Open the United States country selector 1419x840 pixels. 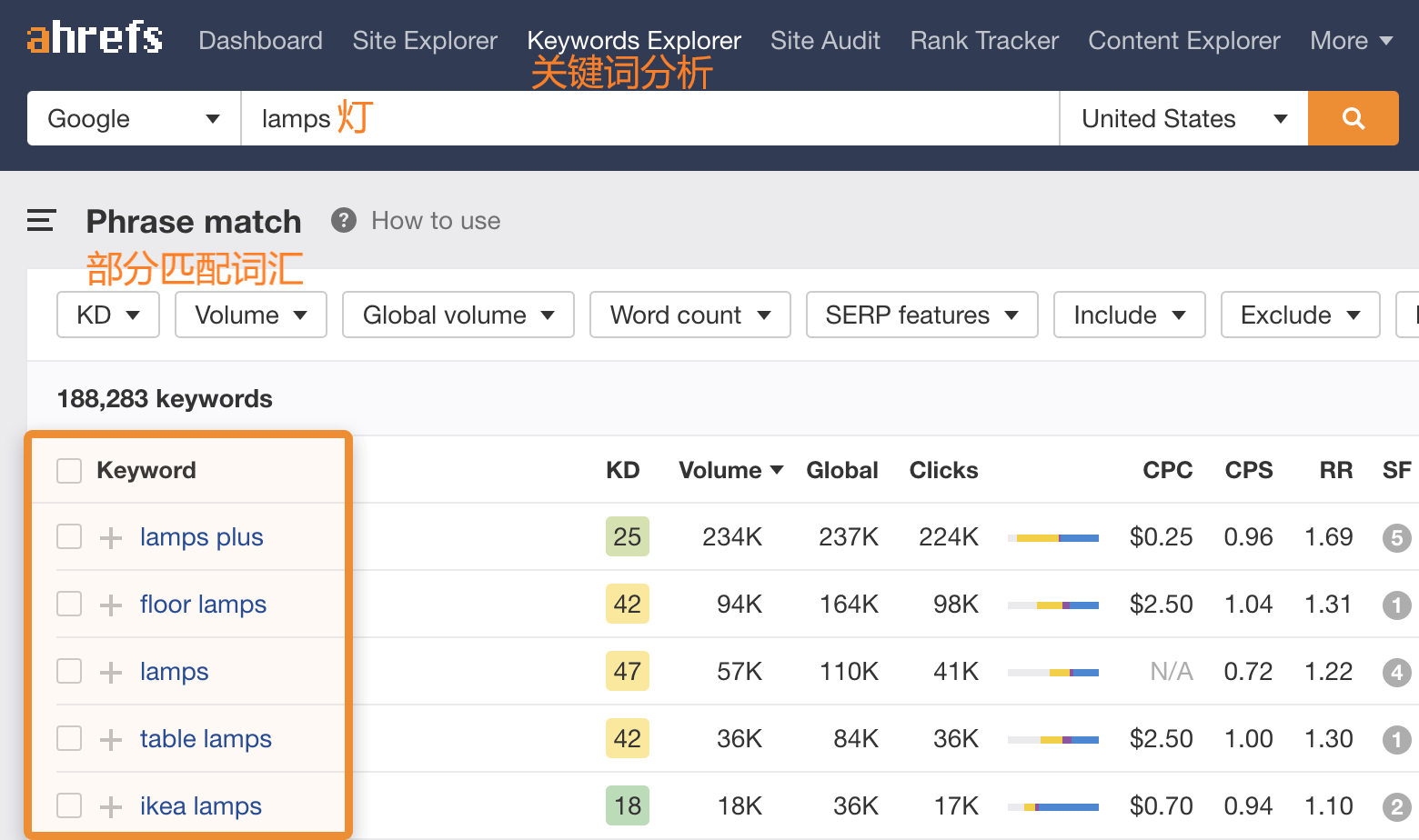[1182, 119]
